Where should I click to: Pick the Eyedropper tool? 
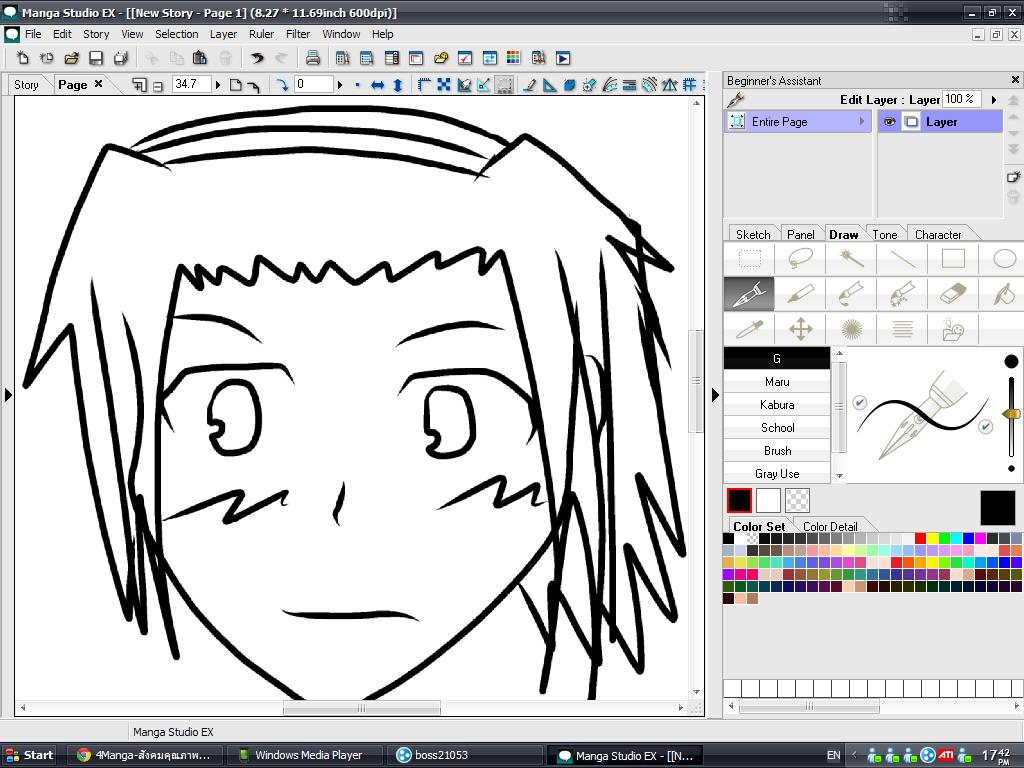pos(749,328)
